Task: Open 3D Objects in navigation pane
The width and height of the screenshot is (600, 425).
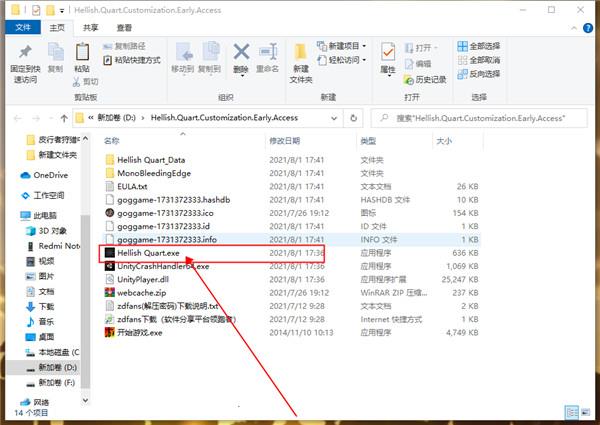Action: coord(46,231)
